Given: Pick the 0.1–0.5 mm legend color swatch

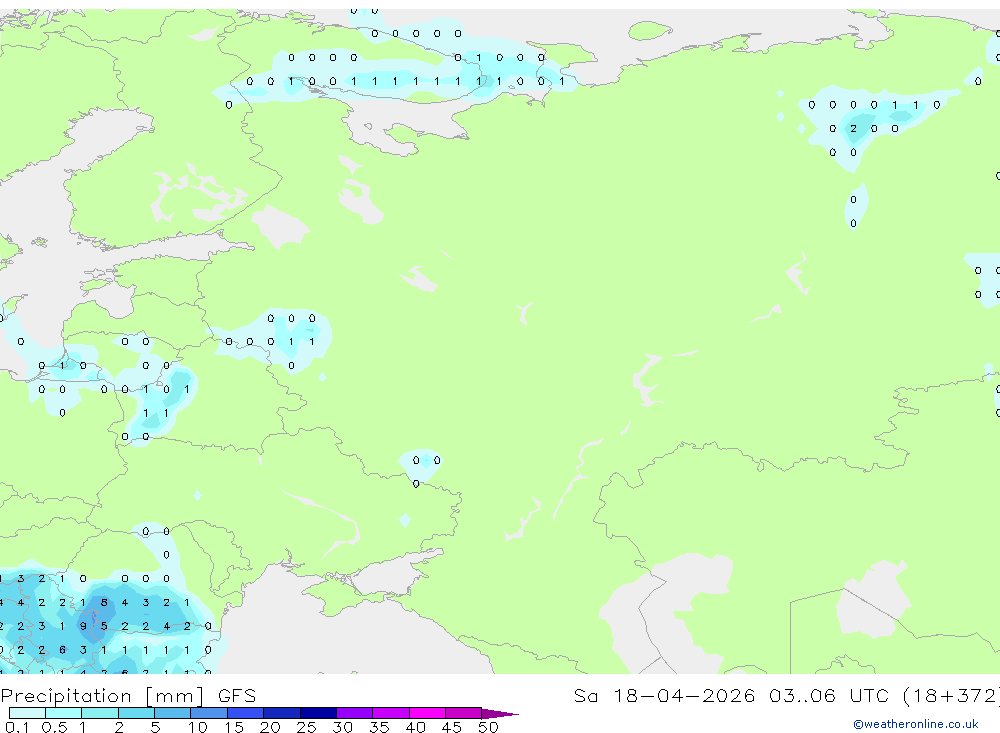Looking at the screenshot, I should 27,713.
